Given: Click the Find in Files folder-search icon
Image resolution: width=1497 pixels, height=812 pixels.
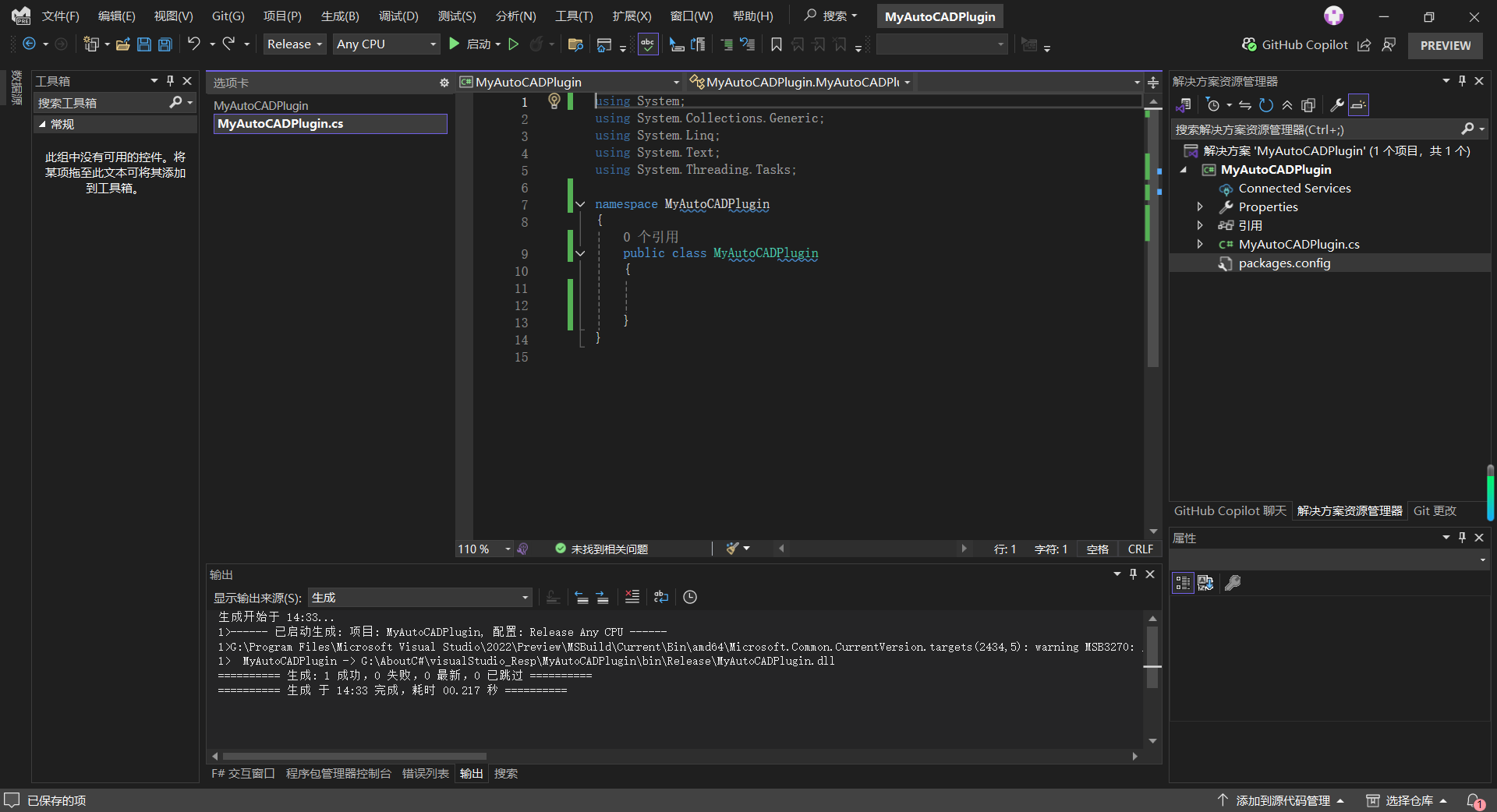Looking at the screenshot, I should point(575,44).
